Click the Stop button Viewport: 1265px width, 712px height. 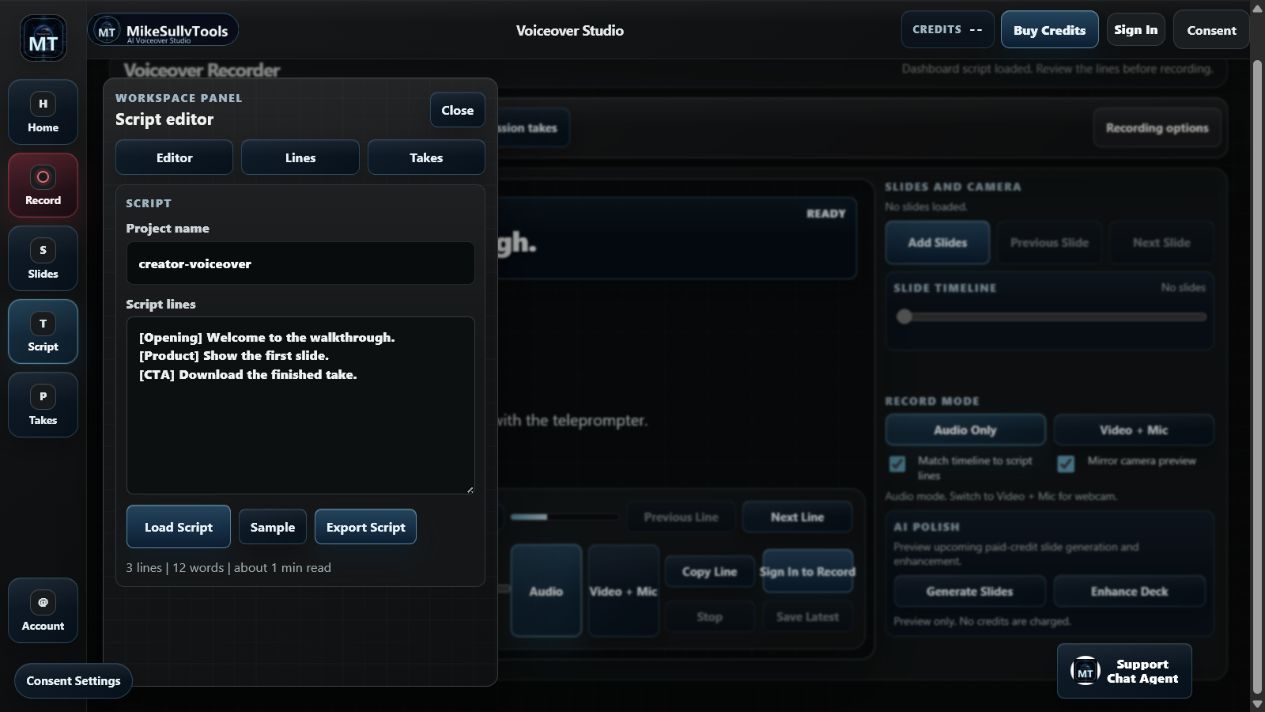tap(709, 617)
